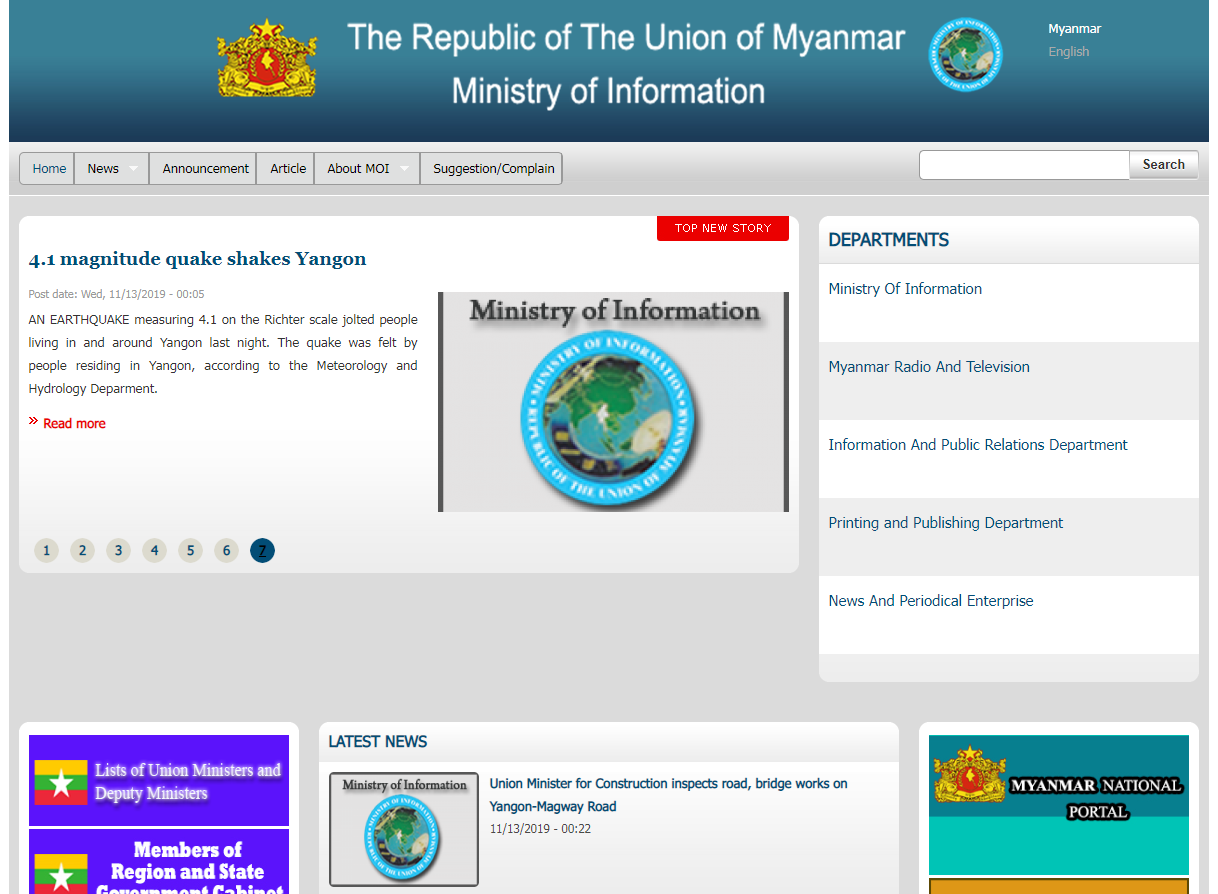Click the post date 'Wed, 11/13/2019 - 00:05'

tap(116, 294)
